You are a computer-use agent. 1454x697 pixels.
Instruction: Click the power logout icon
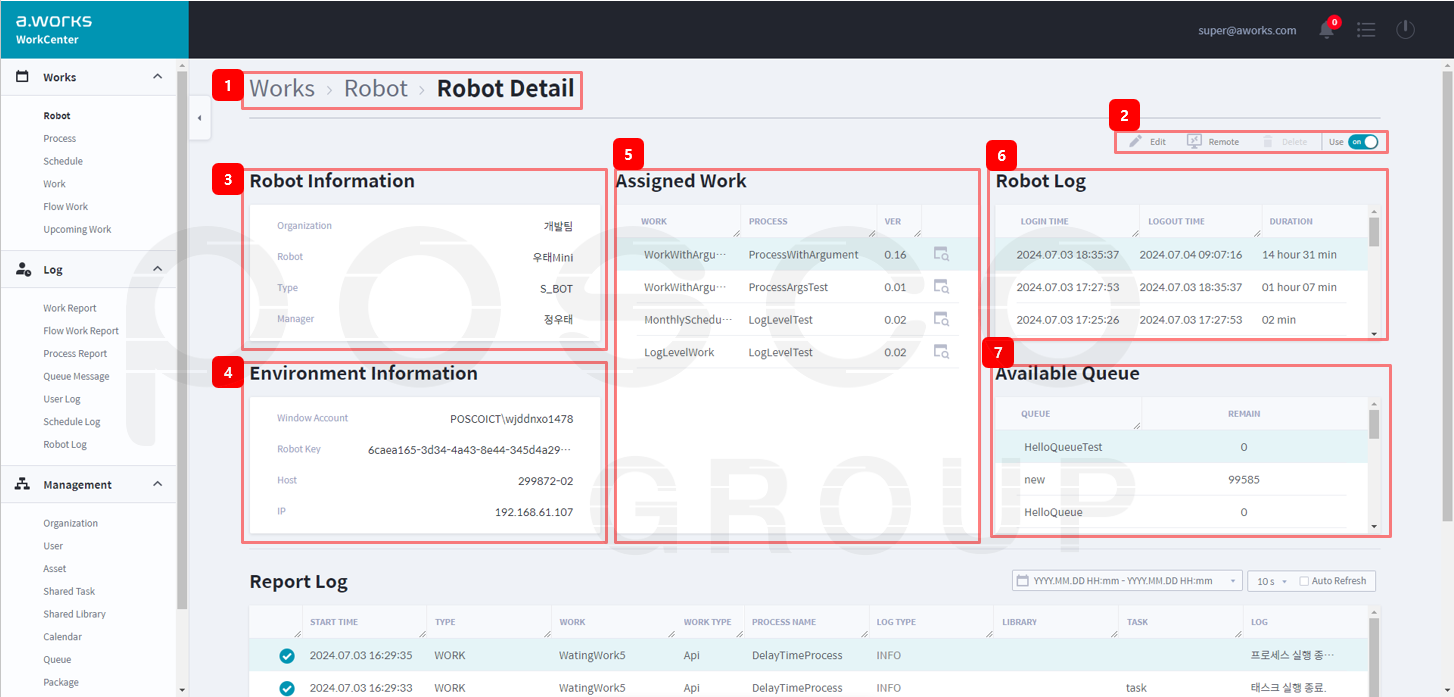(1405, 30)
